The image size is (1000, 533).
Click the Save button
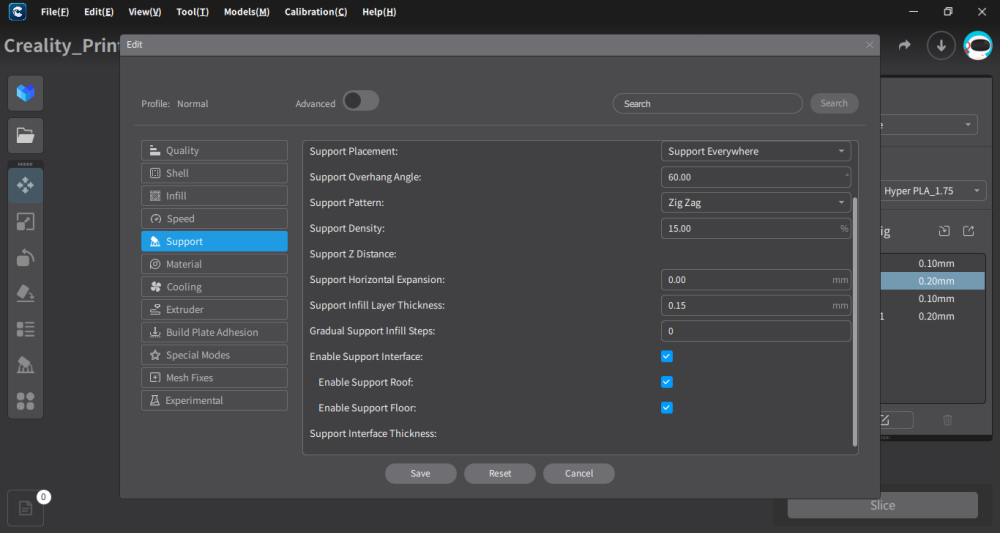click(420, 474)
